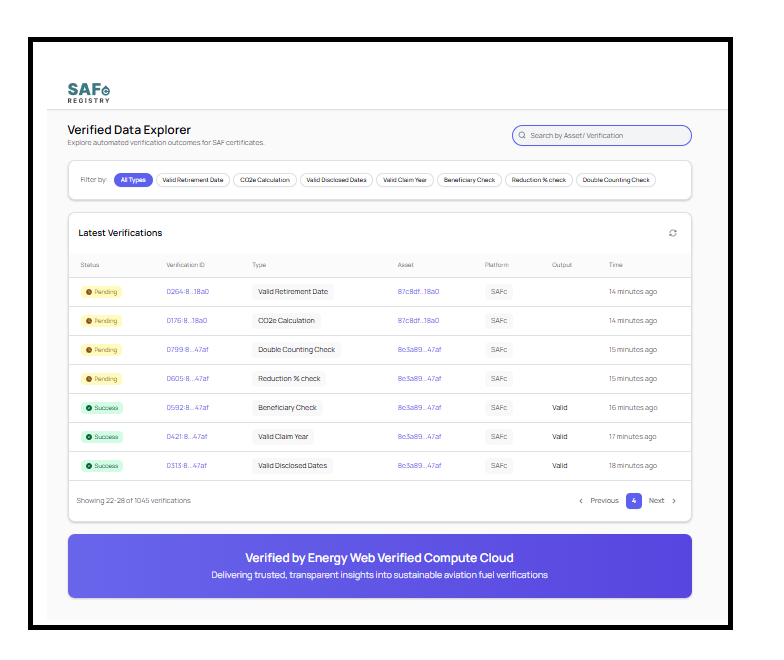
Task: Click the Double Counting Check type tag in table
Action: [x=296, y=350]
